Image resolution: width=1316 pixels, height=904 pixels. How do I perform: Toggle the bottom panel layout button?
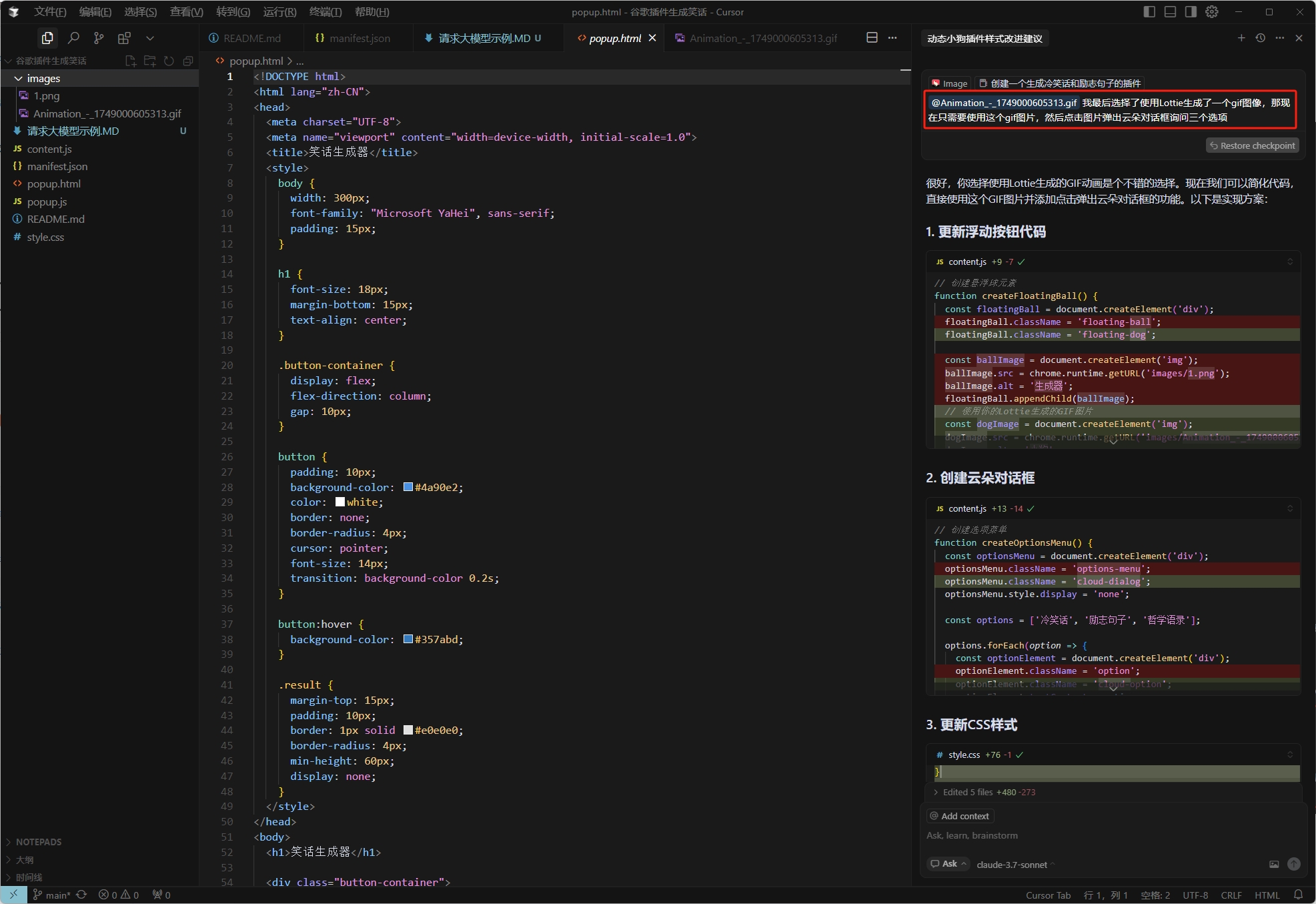tap(1170, 12)
